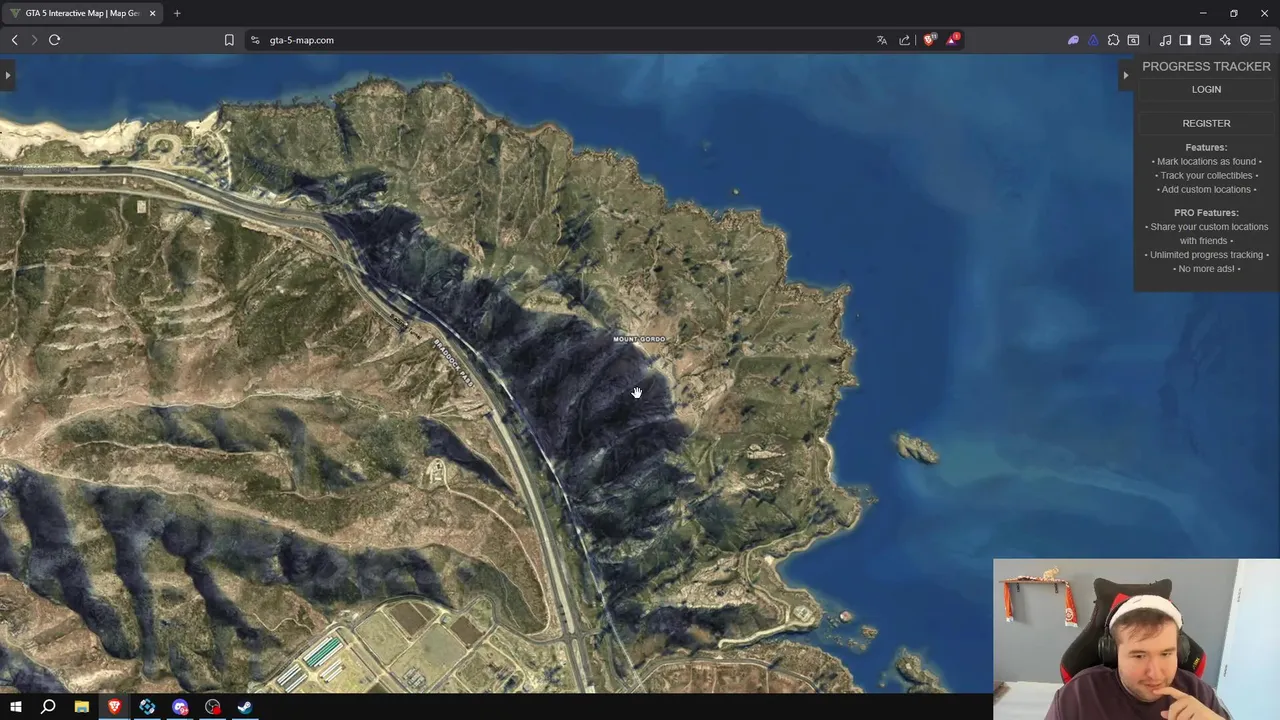Viewport: 1280px width, 720px height.
Task: Expand the left map sidebar arrow
Action: point(7,75)
